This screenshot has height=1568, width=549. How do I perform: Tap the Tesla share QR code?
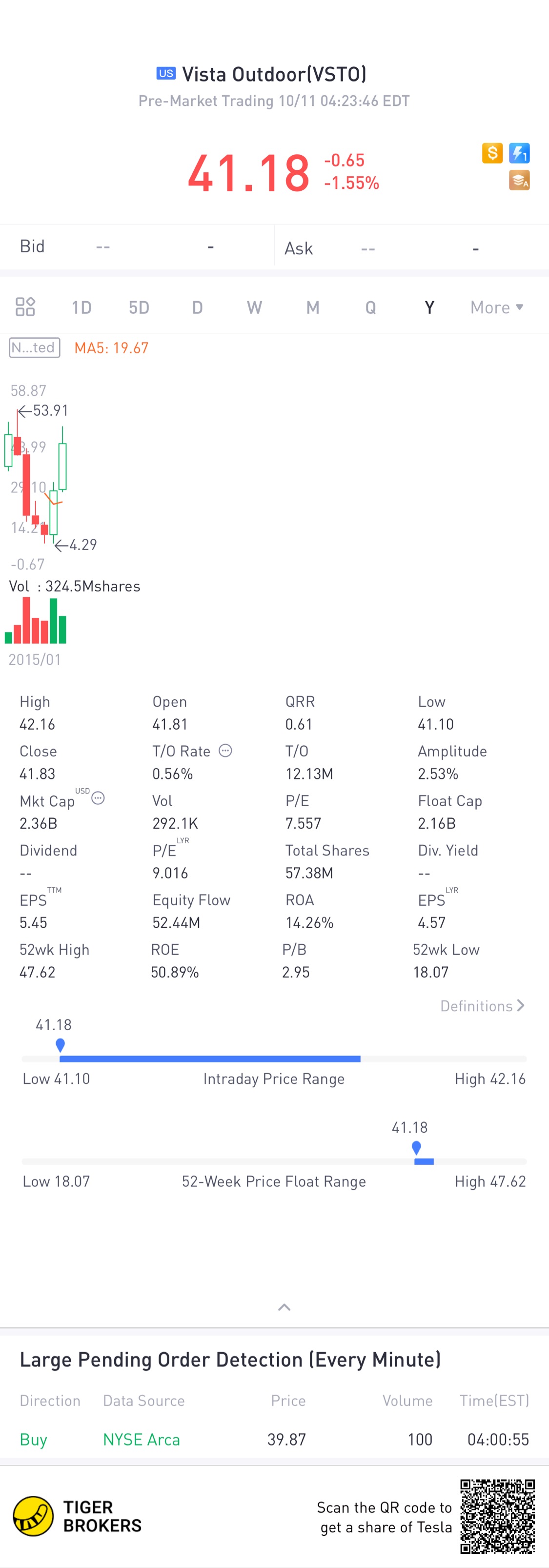[497, 1516]
